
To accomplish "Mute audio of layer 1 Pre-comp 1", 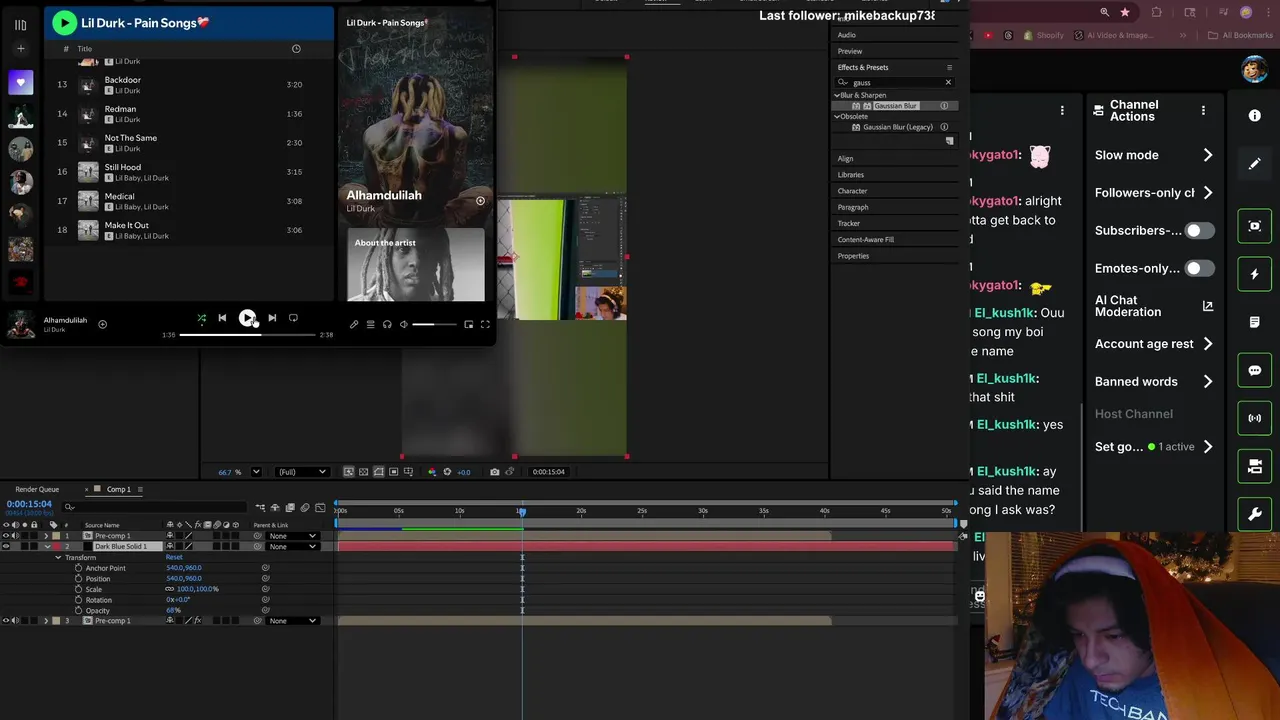I will 15,536.
